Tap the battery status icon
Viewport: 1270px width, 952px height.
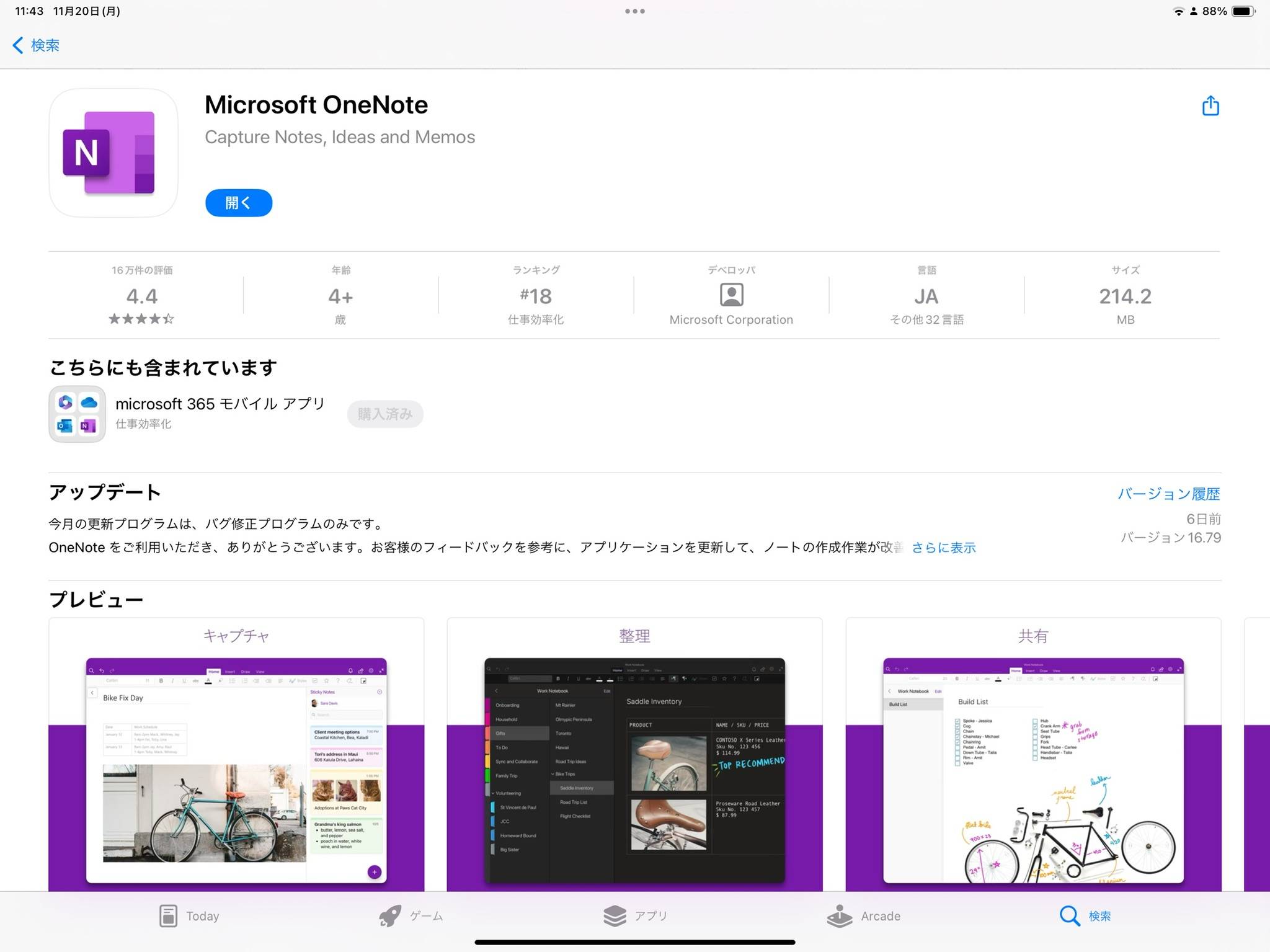tap(1243, 11)
